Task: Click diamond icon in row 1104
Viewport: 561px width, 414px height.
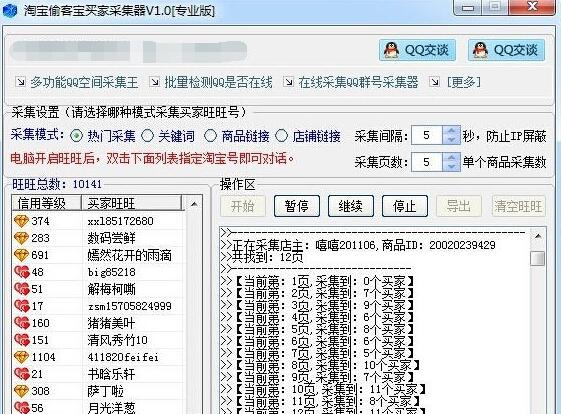Action: (x=21, y=357)
